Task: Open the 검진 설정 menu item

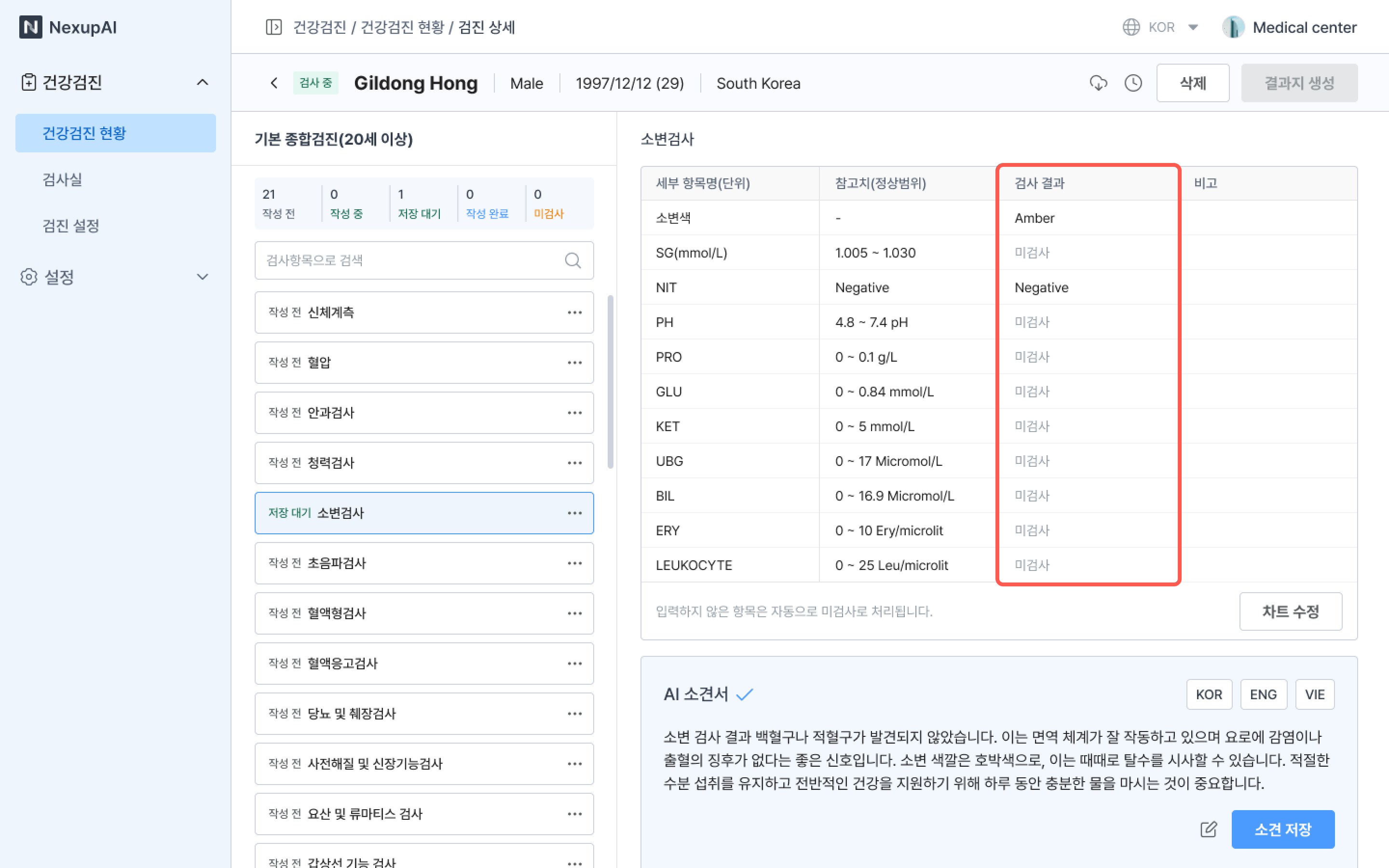Action: [71, 226]
